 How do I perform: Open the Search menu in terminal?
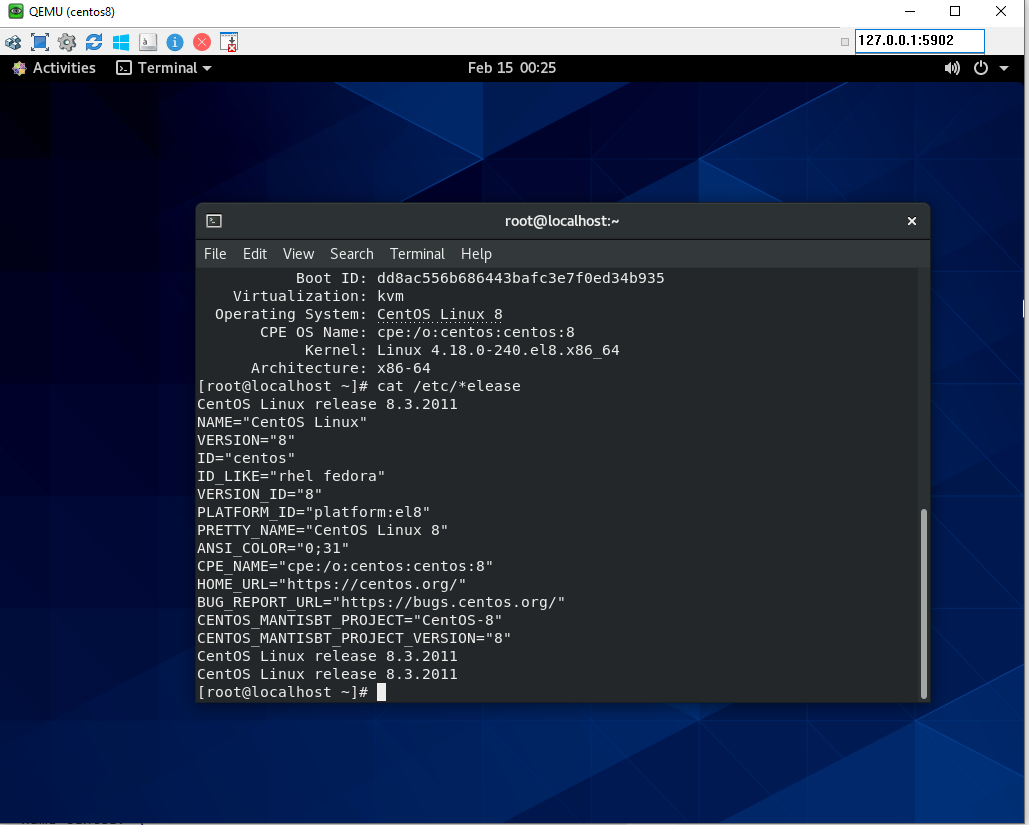351,254
